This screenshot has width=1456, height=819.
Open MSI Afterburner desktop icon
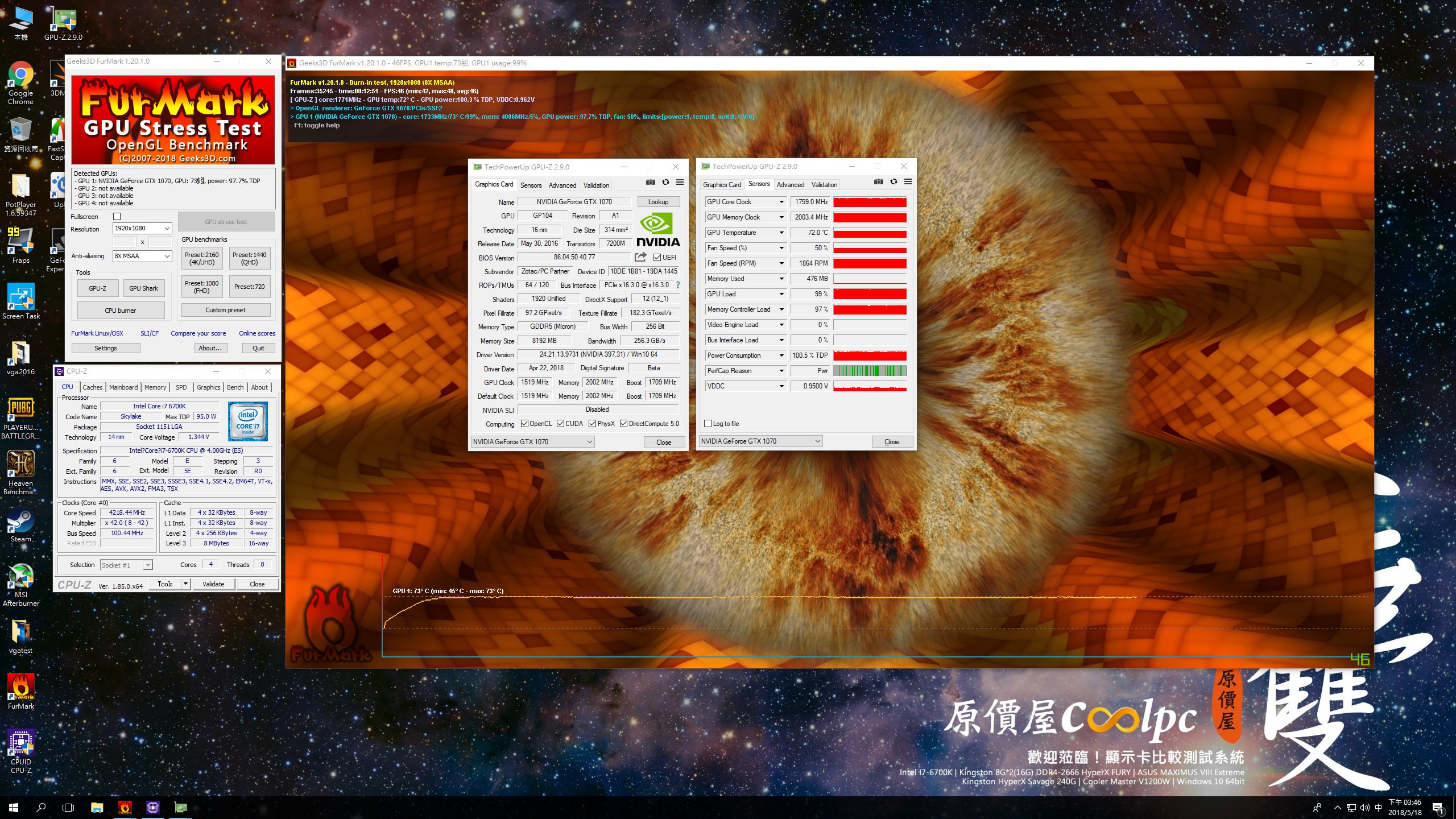click(x=20, y=585)
